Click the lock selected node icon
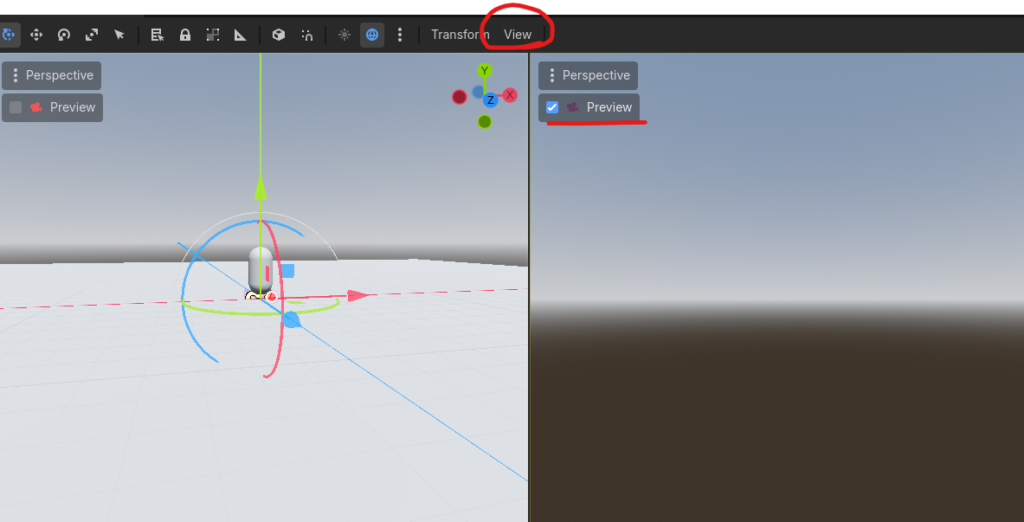Viewport: 1024px width, 522px height. click(185, 35)
